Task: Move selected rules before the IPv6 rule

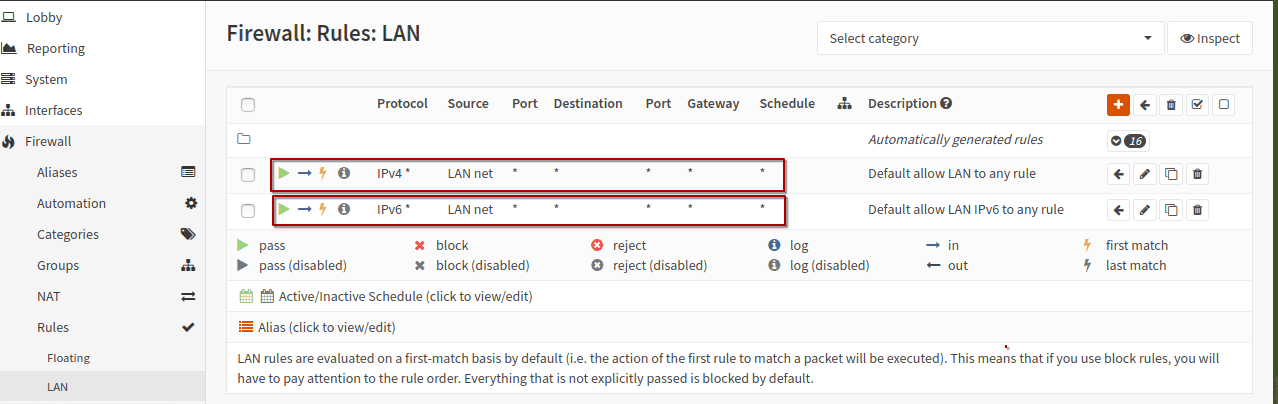Action: tap(1119, 210)
